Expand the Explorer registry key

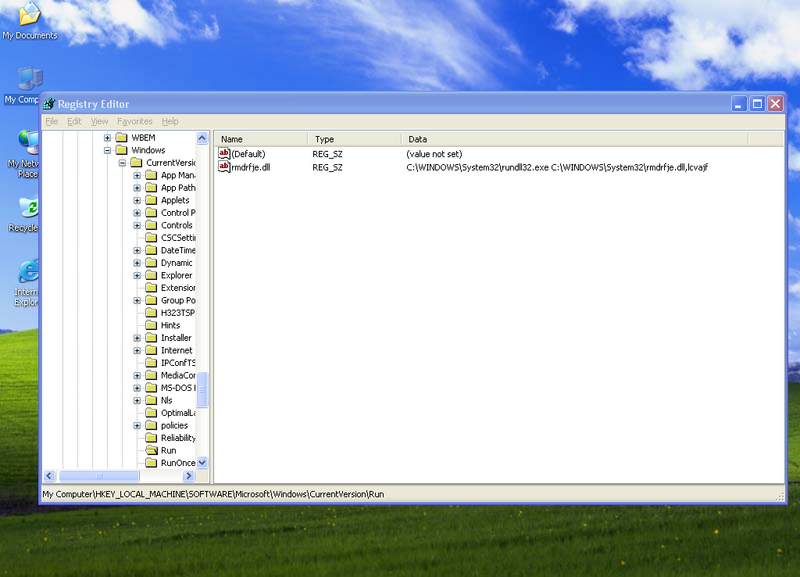coord(137,276)
